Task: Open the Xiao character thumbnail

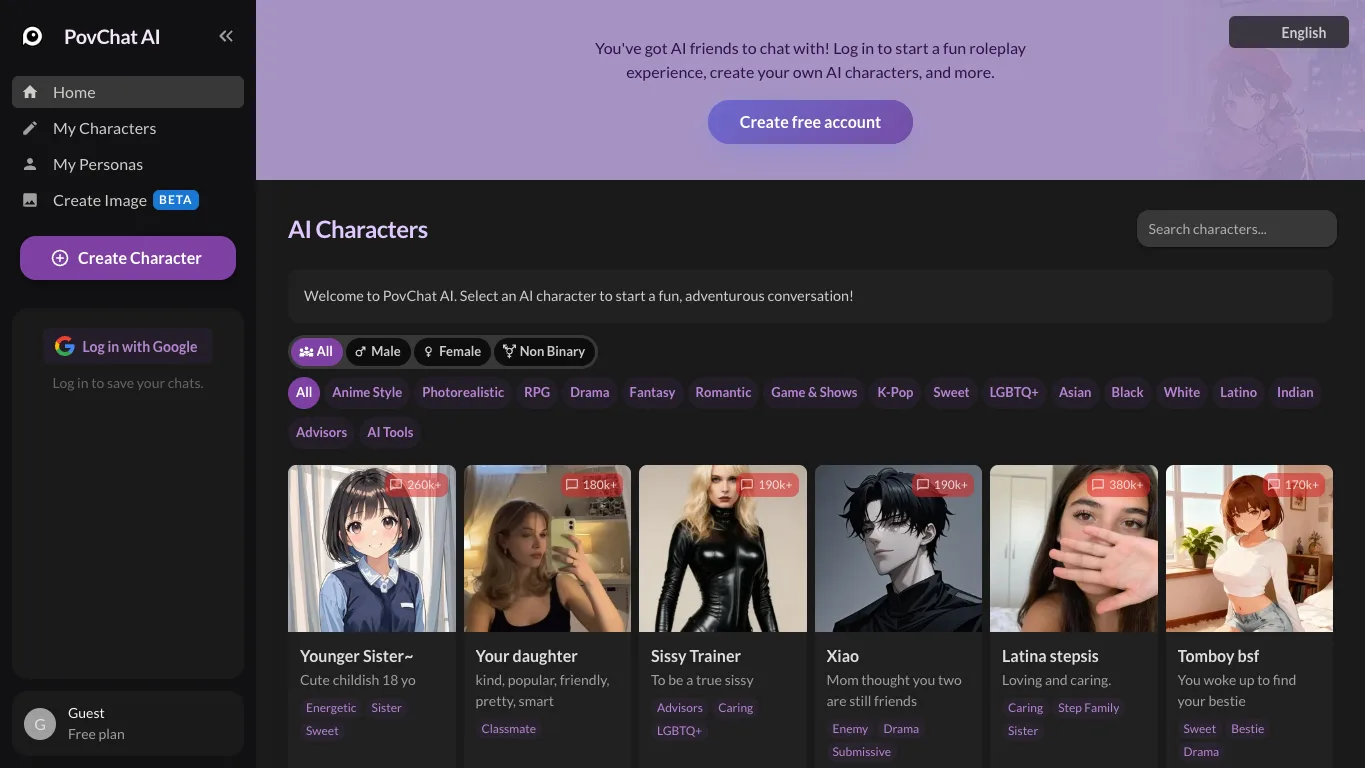Action: coord(898,548)
